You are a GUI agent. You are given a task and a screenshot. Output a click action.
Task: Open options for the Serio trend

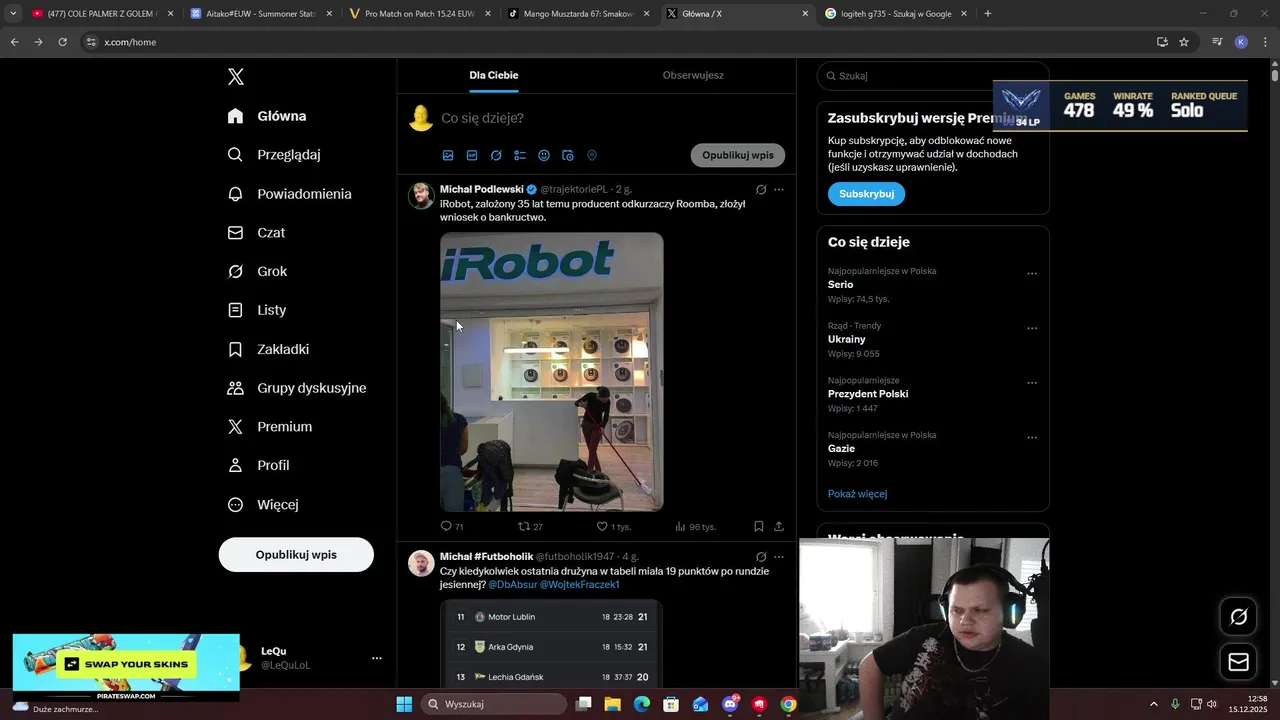[x=1032, y=274]
